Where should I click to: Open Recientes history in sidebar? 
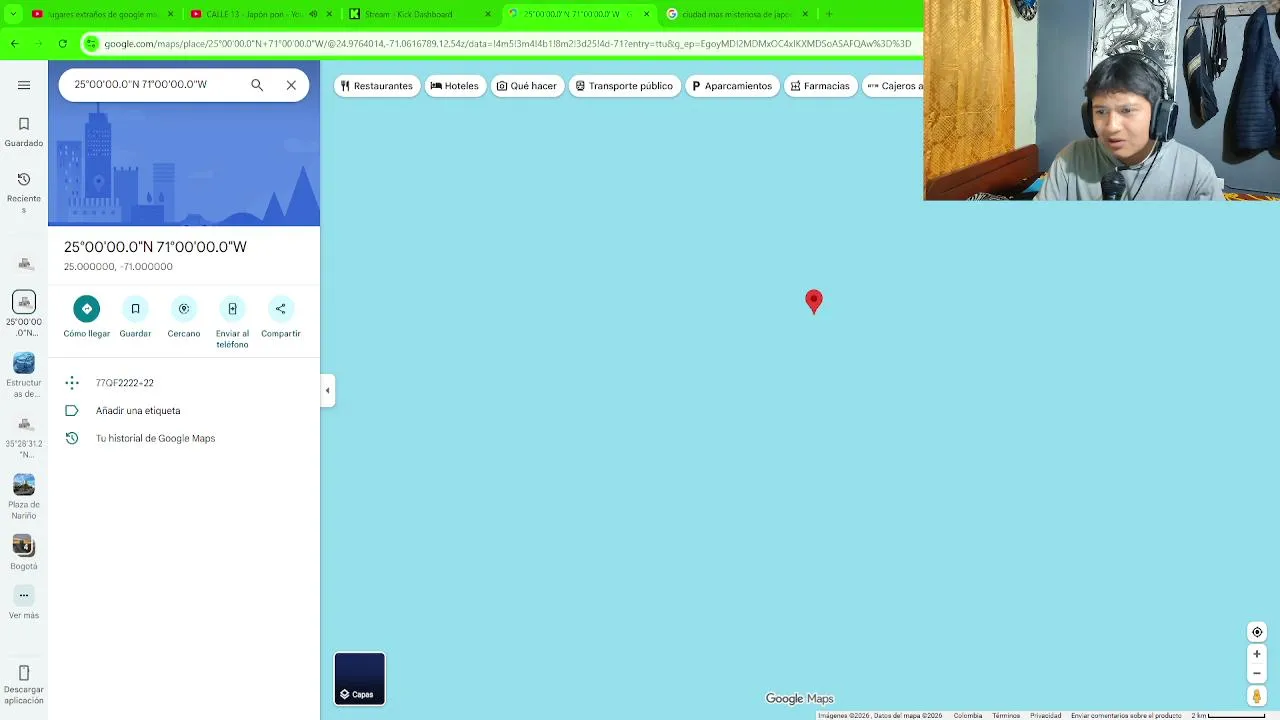(x=24, y=192)
